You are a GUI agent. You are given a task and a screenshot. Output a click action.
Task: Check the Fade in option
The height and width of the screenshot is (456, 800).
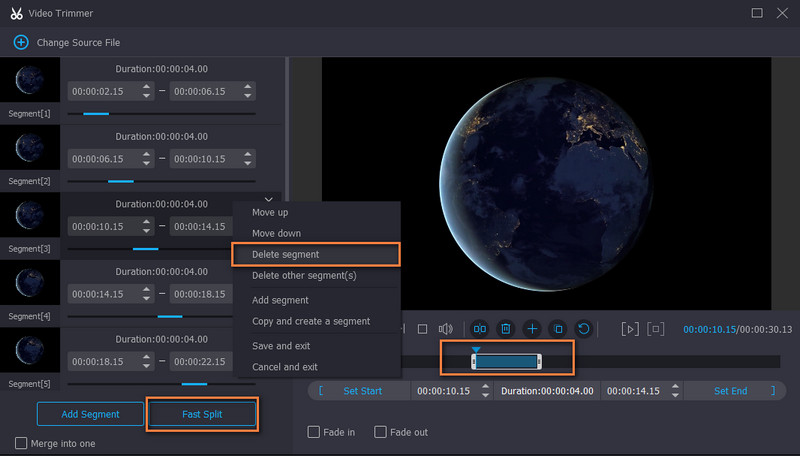click(313, 432)
